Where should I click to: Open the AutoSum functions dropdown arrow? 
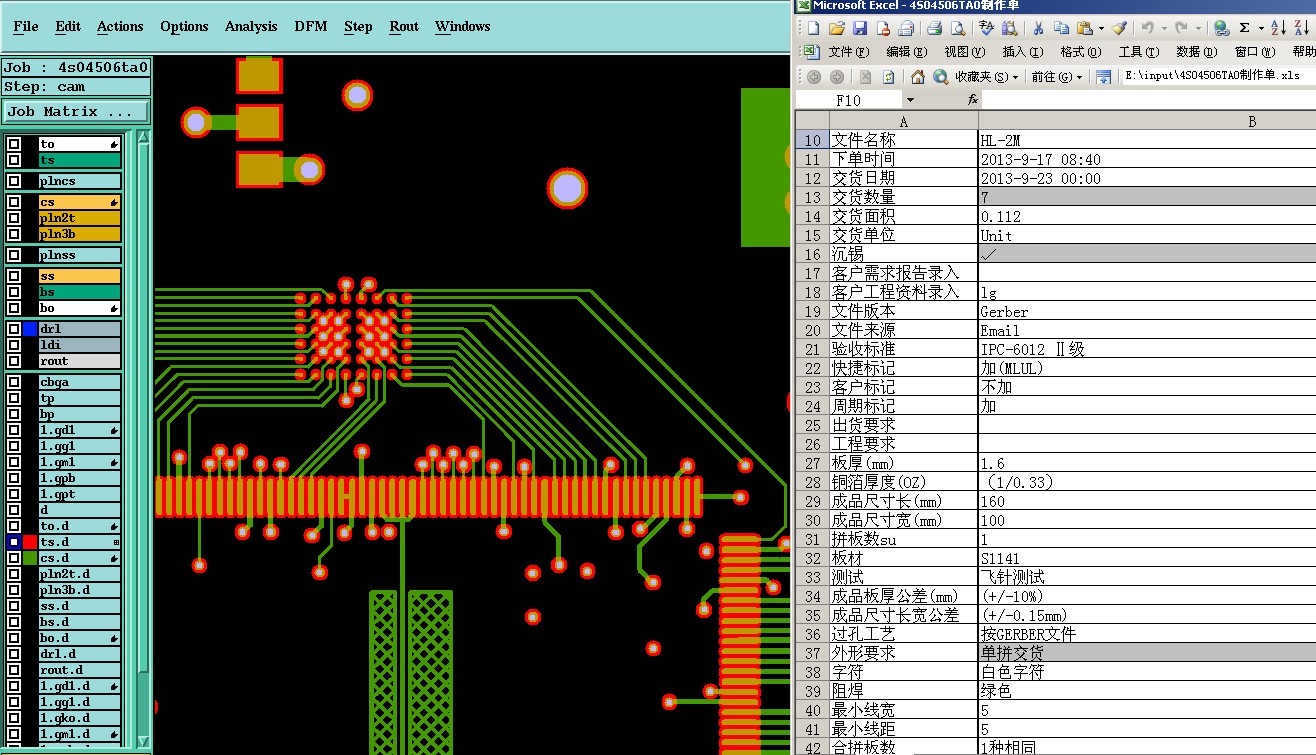[x=1261, y=28]
